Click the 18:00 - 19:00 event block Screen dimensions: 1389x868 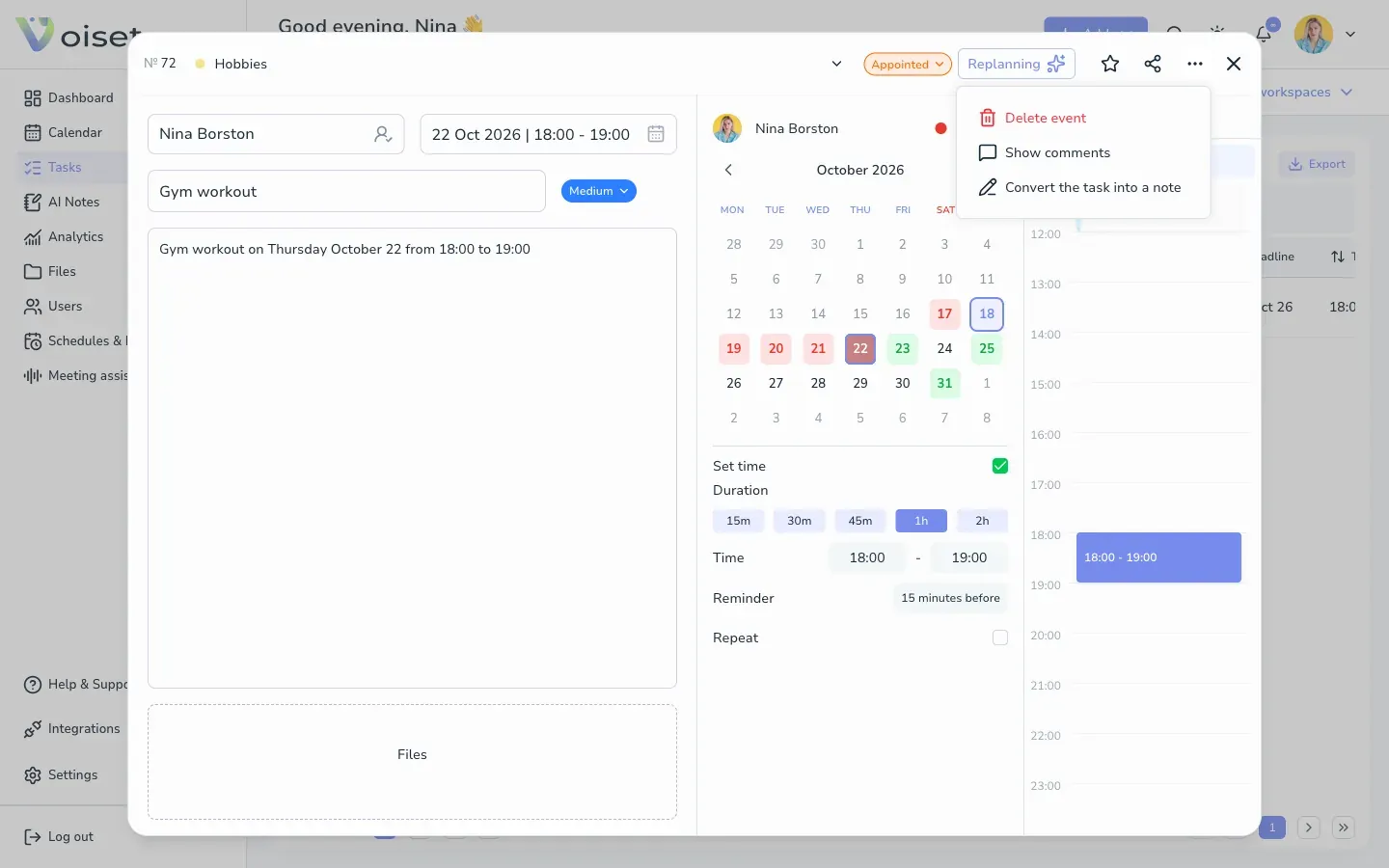[x=1158, y=557]
